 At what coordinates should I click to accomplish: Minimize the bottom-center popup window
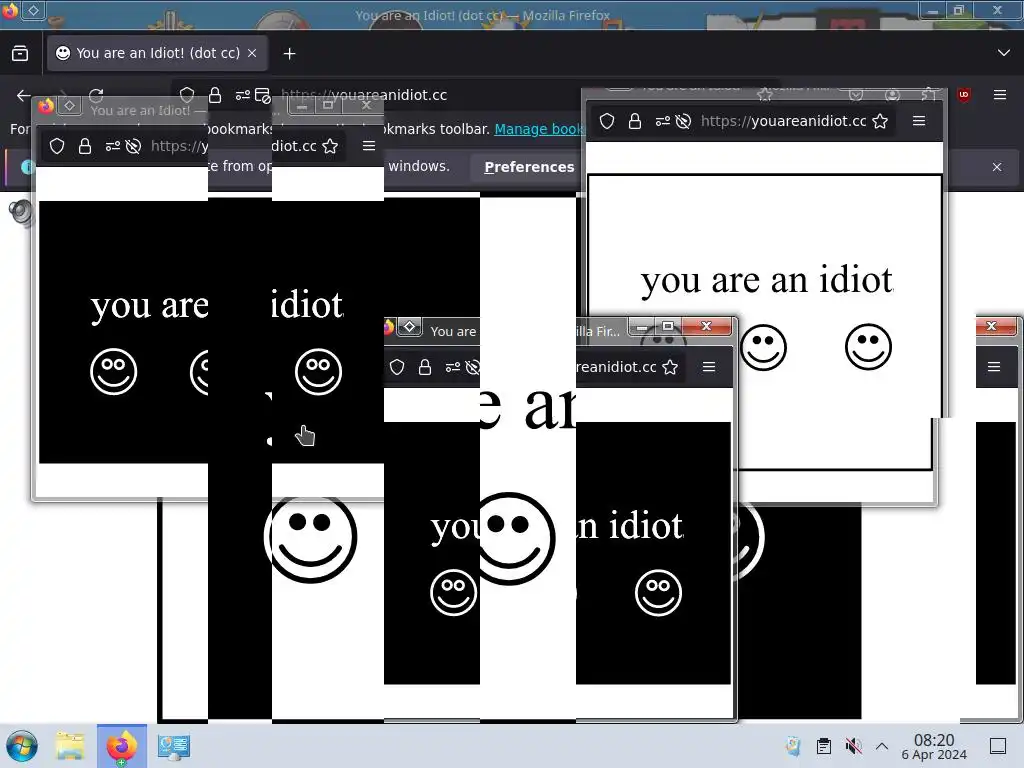[x=643, y=326]
